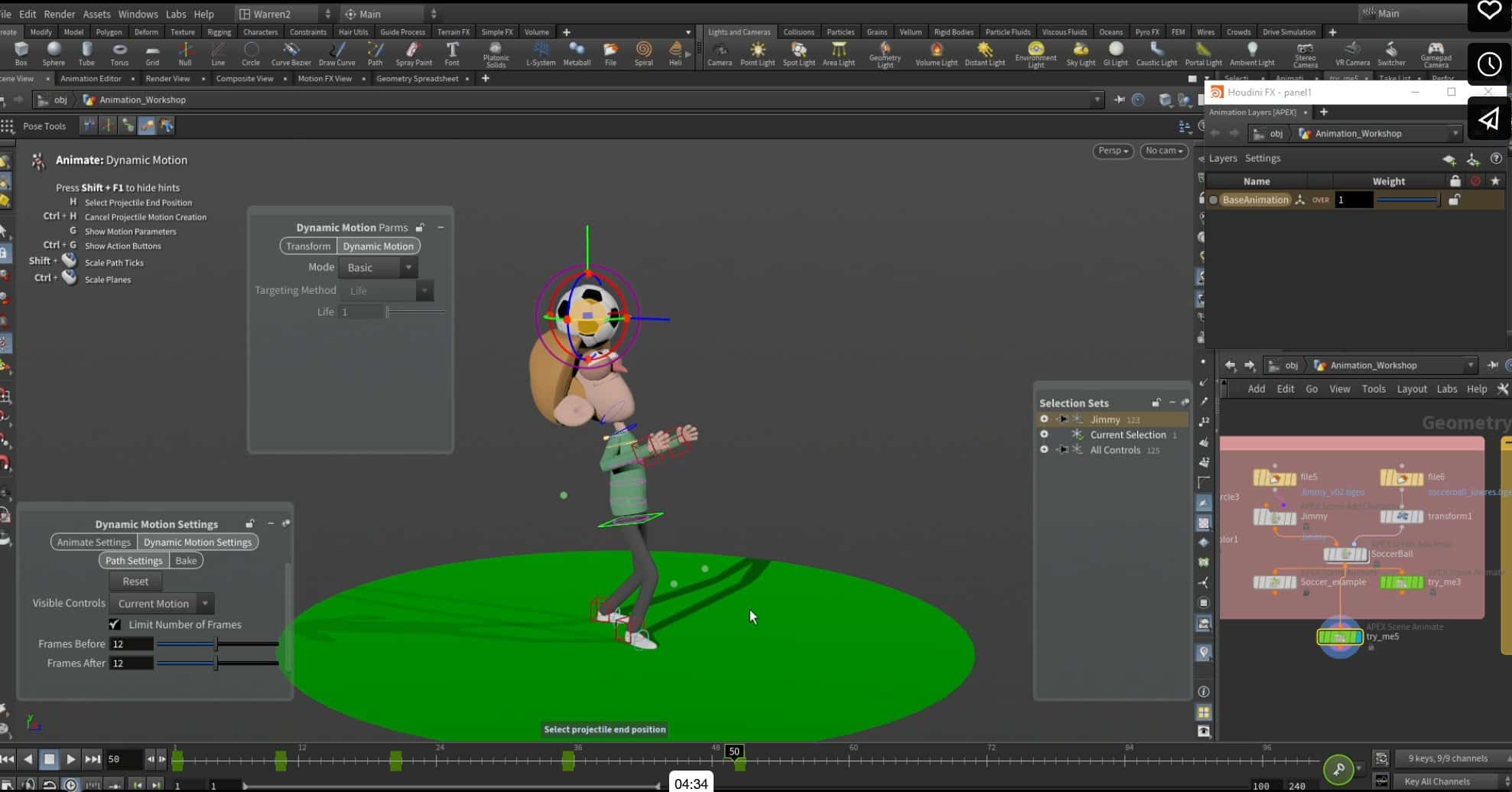Select the Sphere shelf tool
Screen dimensions: 1512x792
(54, 54)
